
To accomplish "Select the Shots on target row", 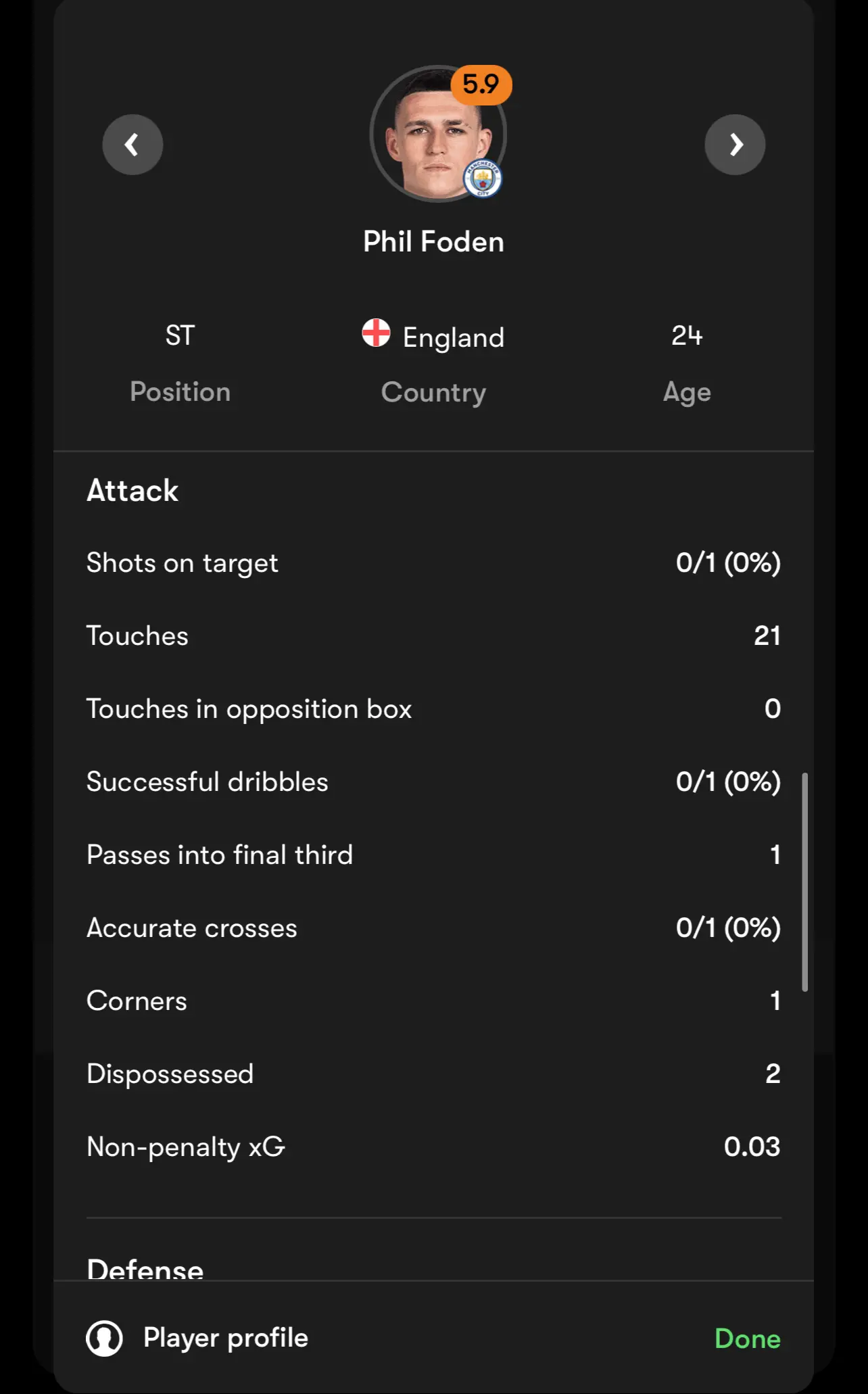I will 434,562.
